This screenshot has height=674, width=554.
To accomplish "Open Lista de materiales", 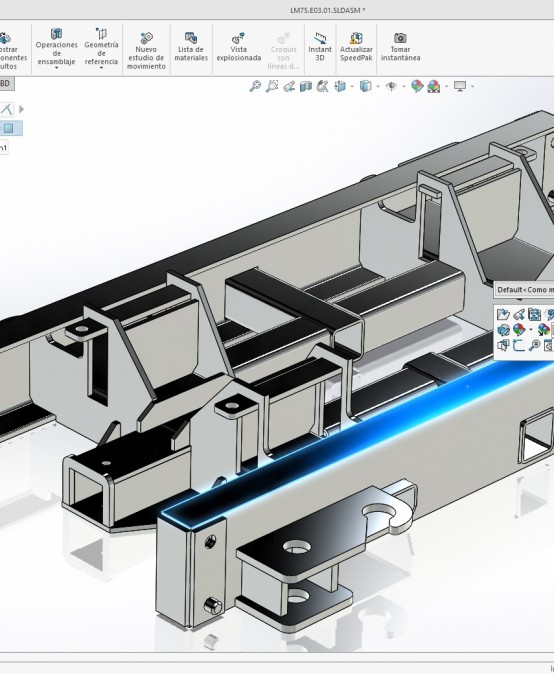I will (x=191, y=46).
